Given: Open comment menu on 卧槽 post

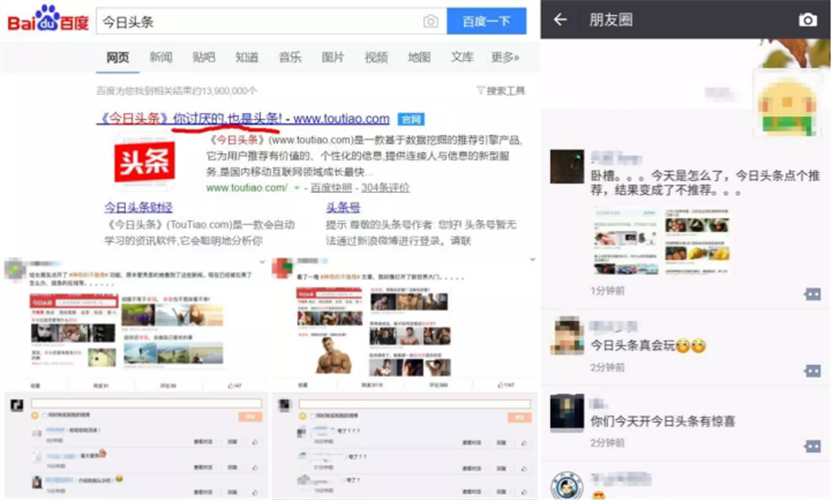Looking at the screenshot, I should [x=812, y=294].
